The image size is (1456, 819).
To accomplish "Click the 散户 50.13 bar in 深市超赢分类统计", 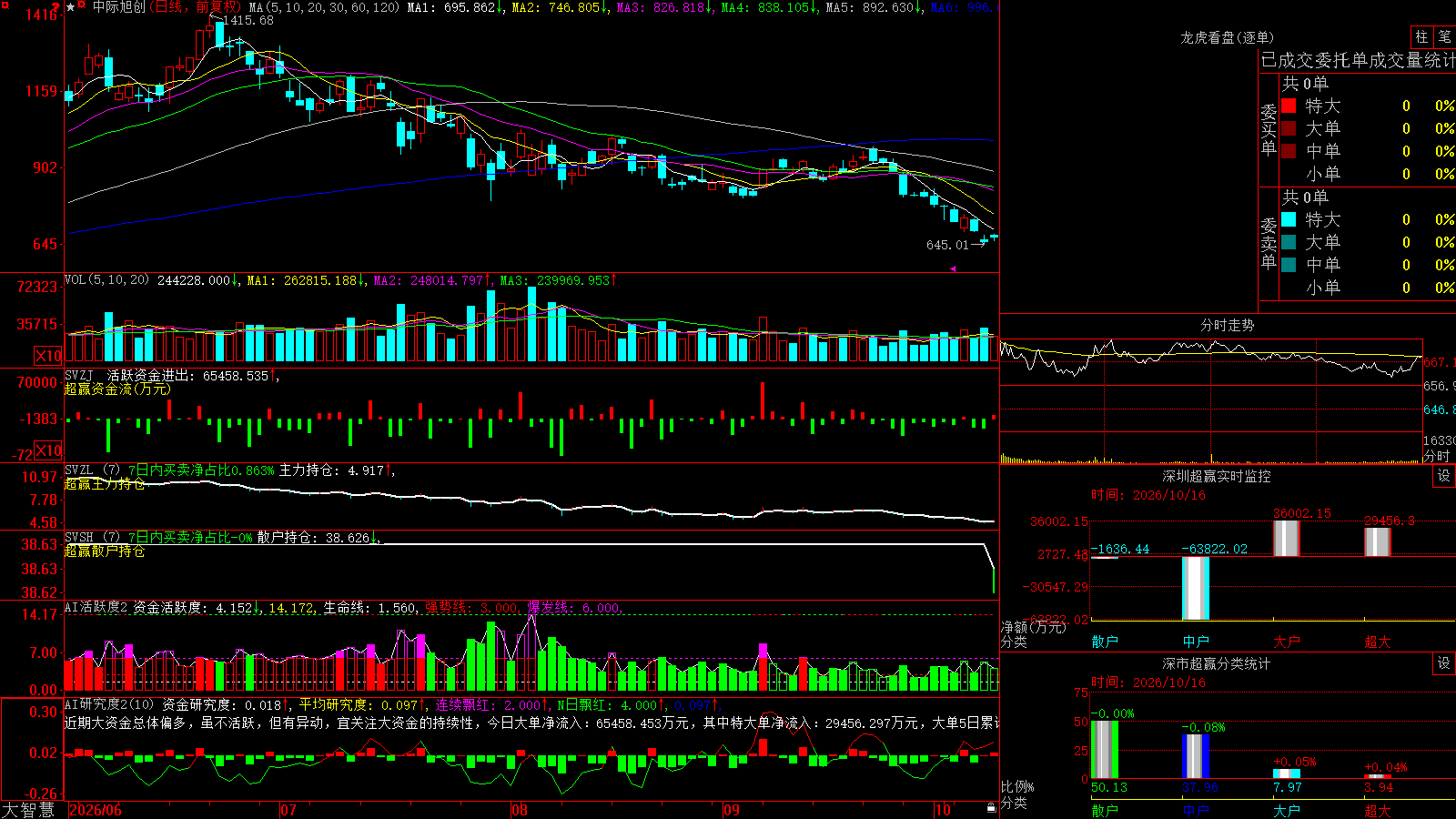I will tap(1105, 750).
